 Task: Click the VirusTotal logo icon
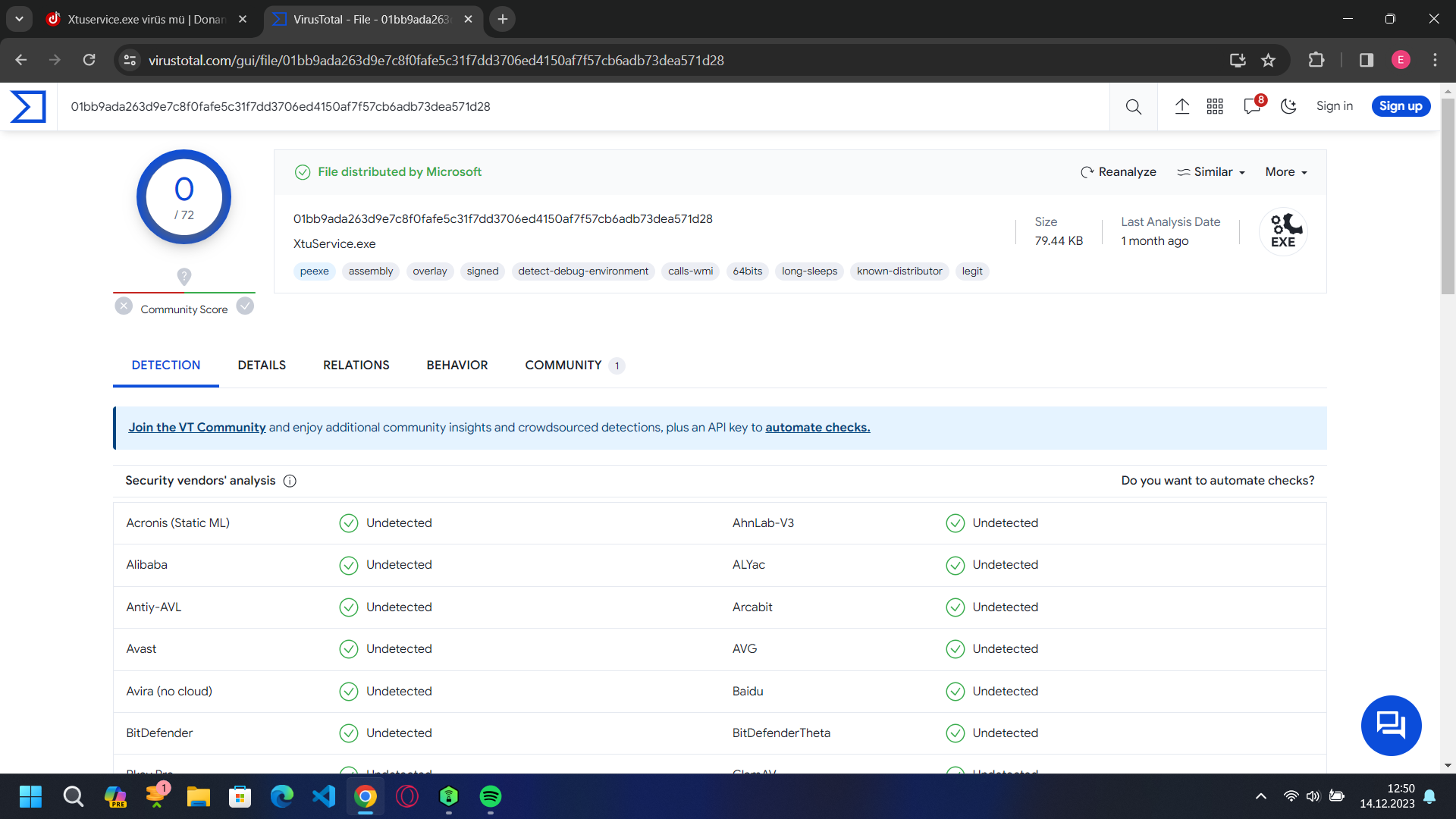pos(28,106)
